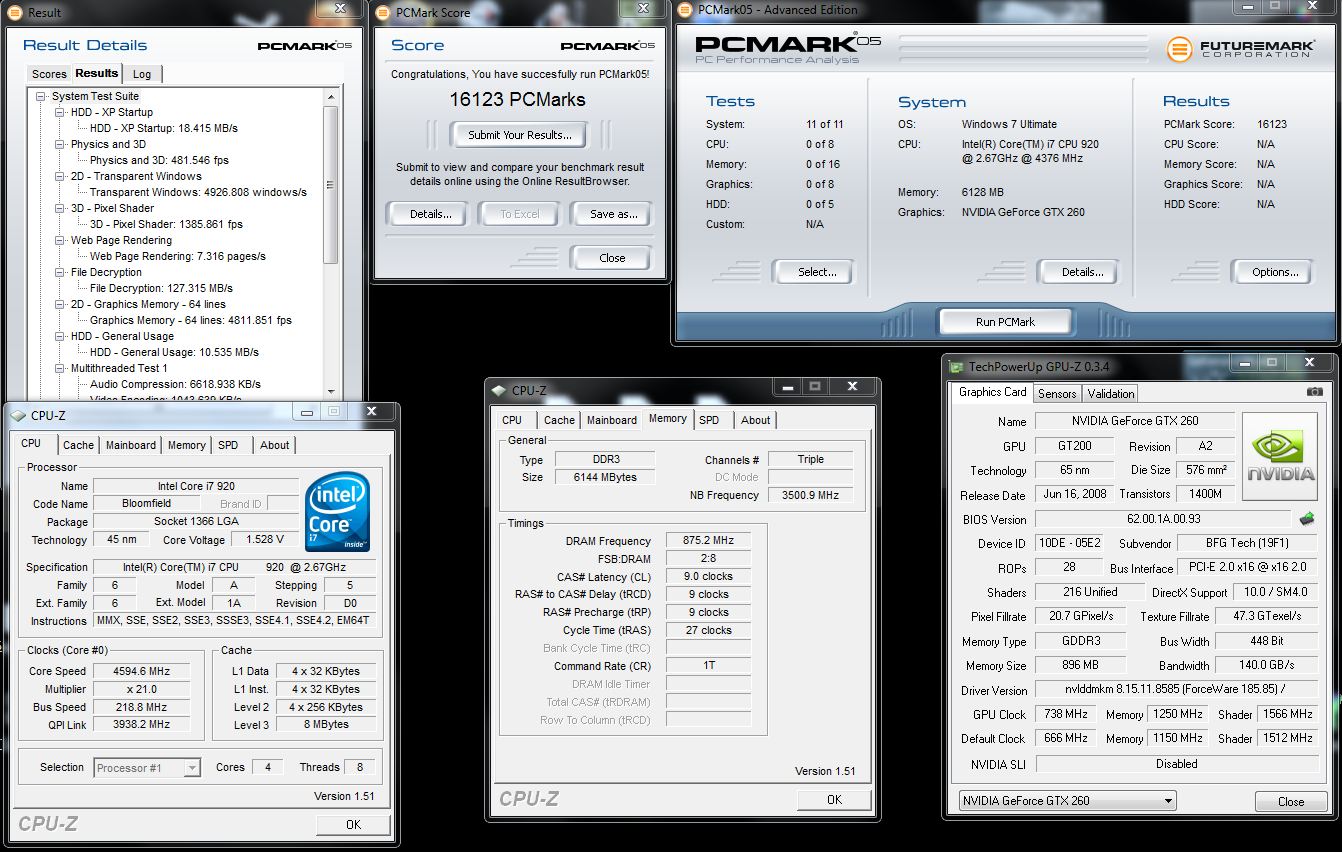
Task: Collapse the Web Page Rendering node
Action: 60,240
